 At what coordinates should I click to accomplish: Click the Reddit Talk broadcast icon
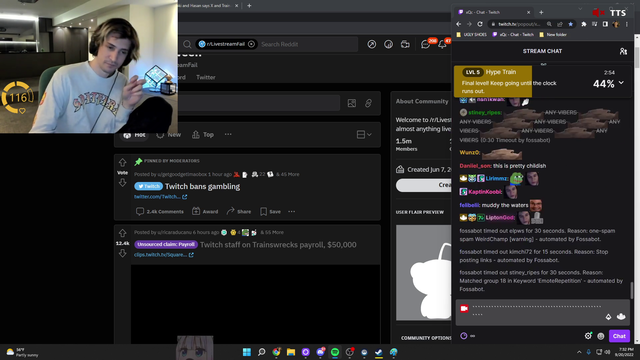tap(405, 44)
